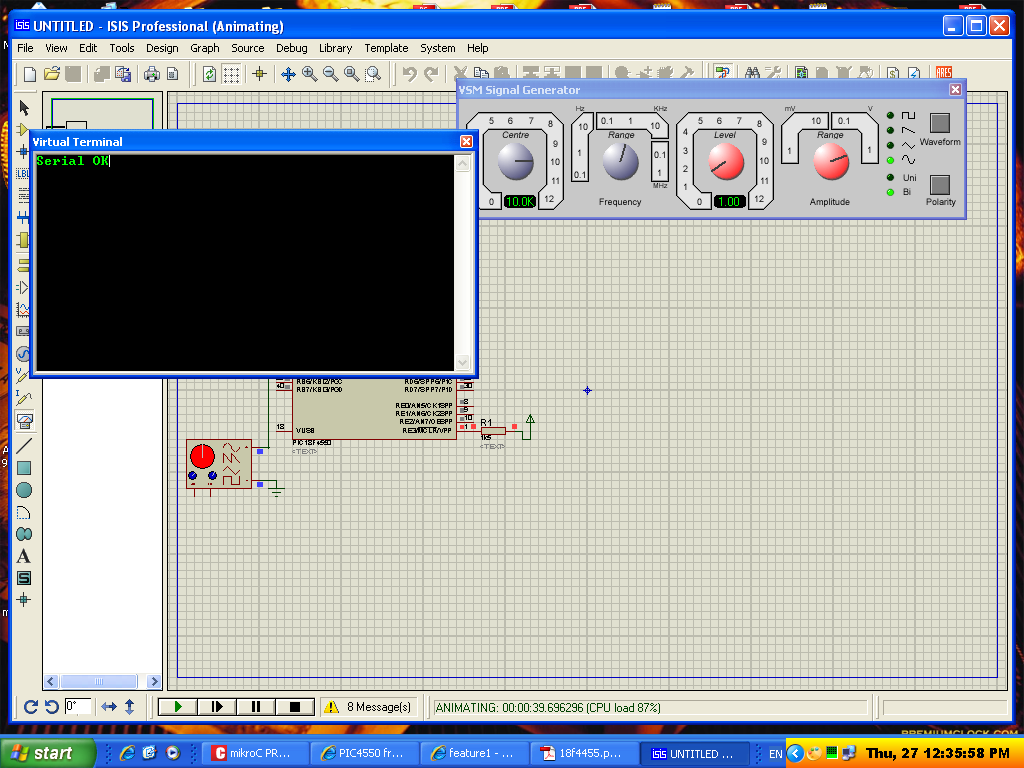1024x768 pixels.
Task: Select the 2D Graphics Text tool
Action: pyautogui.click(x=24, y=556)
